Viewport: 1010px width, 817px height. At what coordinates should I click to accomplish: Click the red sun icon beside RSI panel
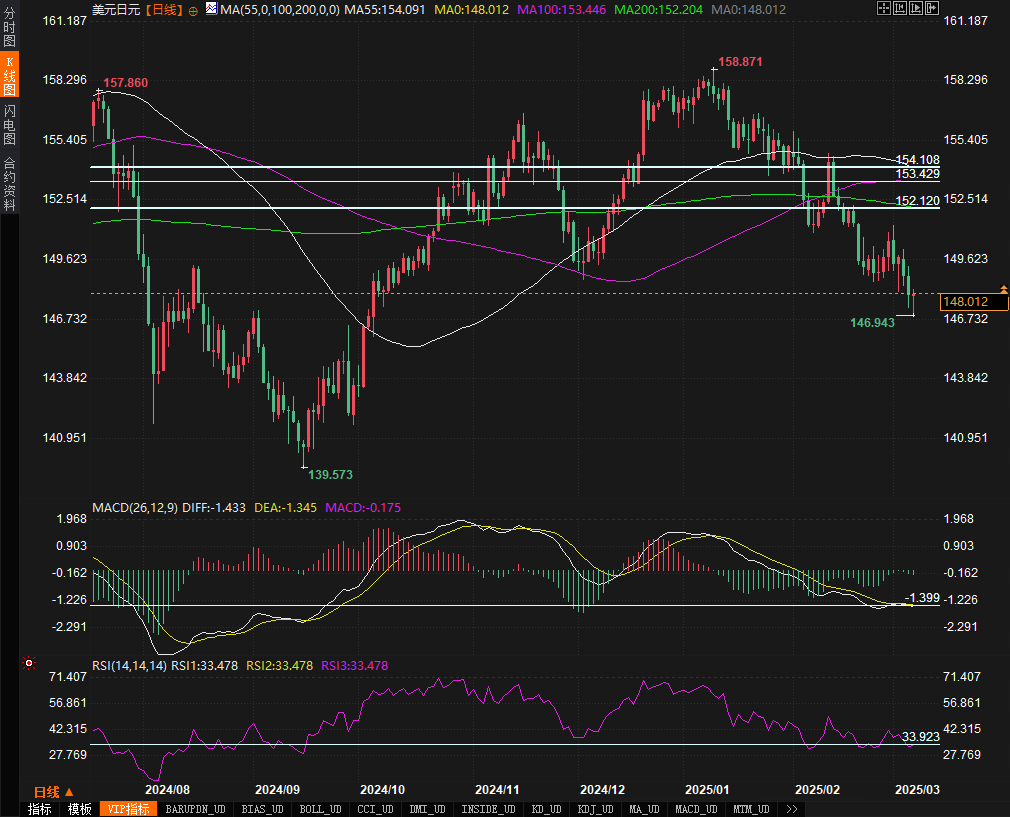tap(28, 662)
